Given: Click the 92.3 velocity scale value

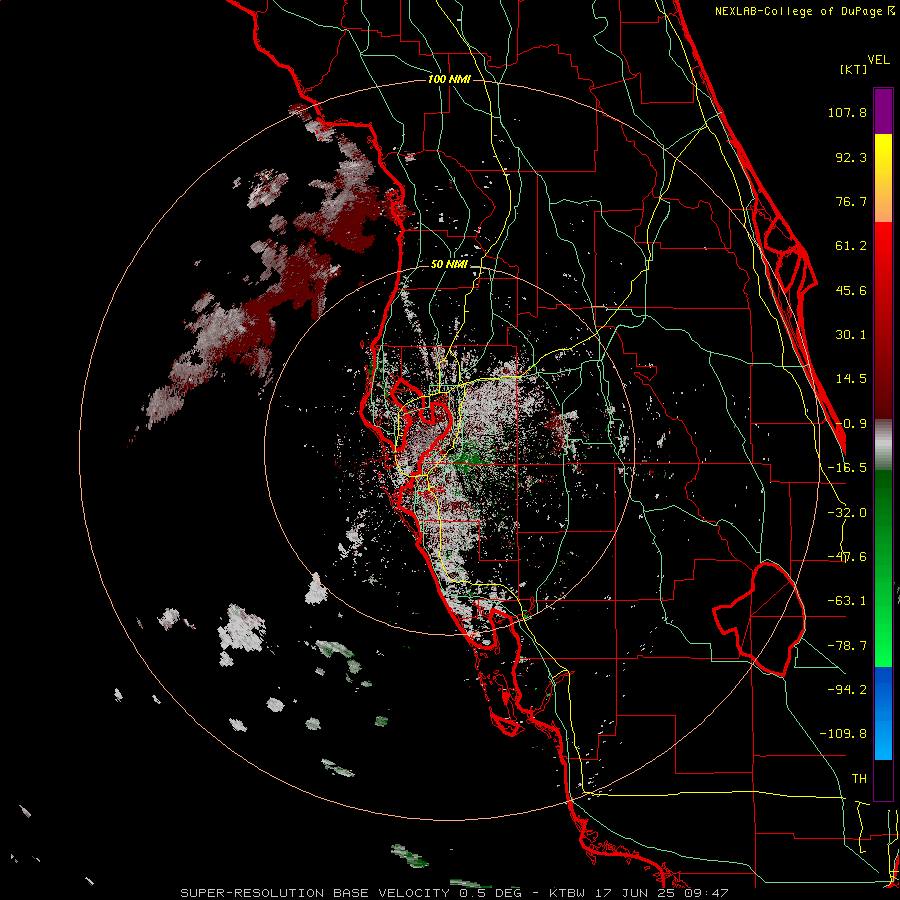Looking at the screenshot, I should click(851, 157).
